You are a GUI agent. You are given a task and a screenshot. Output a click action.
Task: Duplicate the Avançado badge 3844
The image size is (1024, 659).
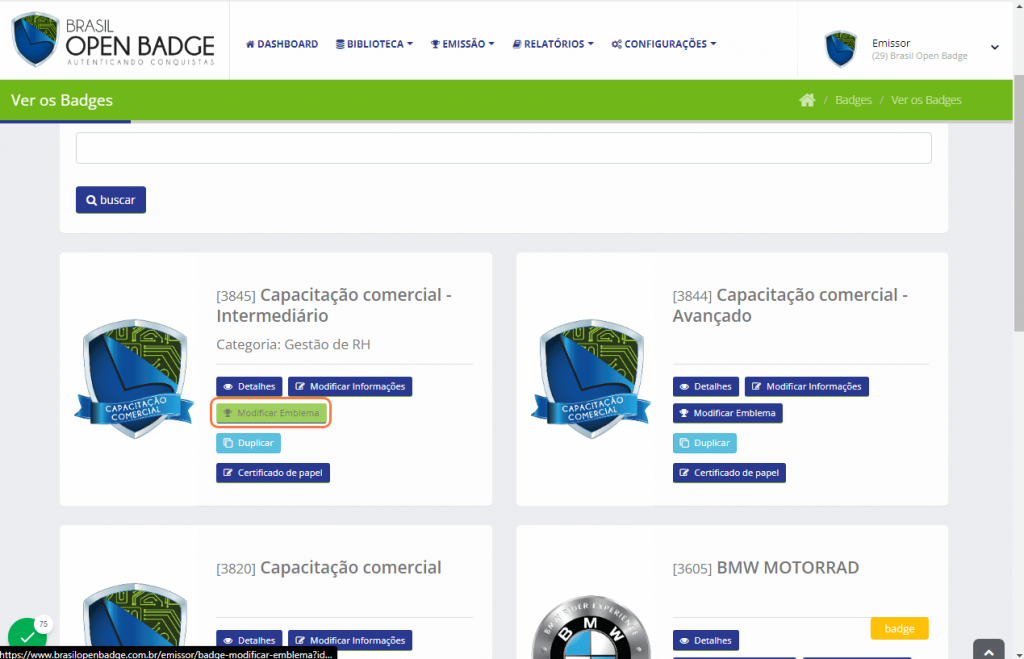point(705,443)
